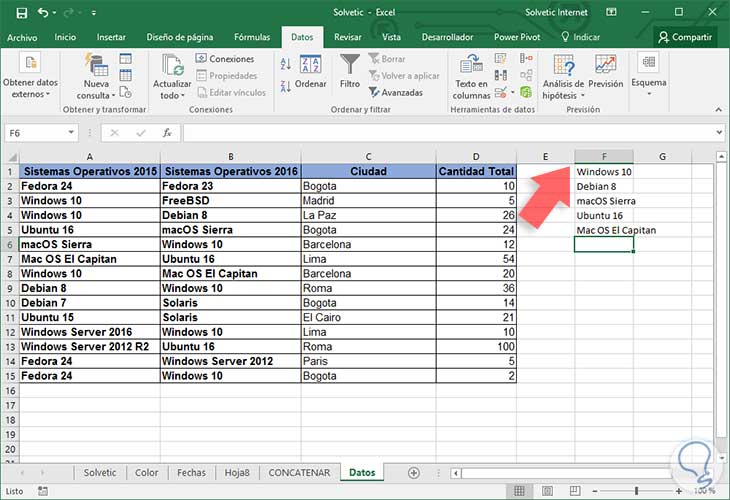Click the Editar vínculos button

click(231, 93)
